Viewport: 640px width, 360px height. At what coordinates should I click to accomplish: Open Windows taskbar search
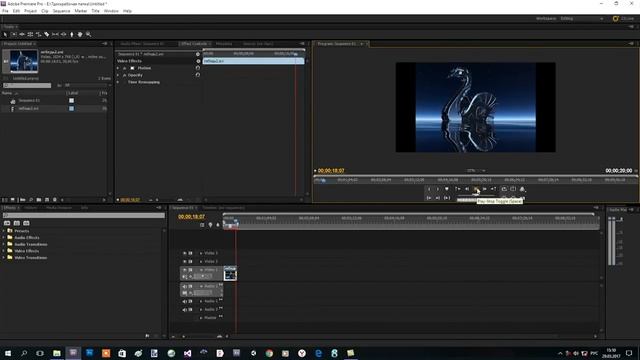click(24, 353)
